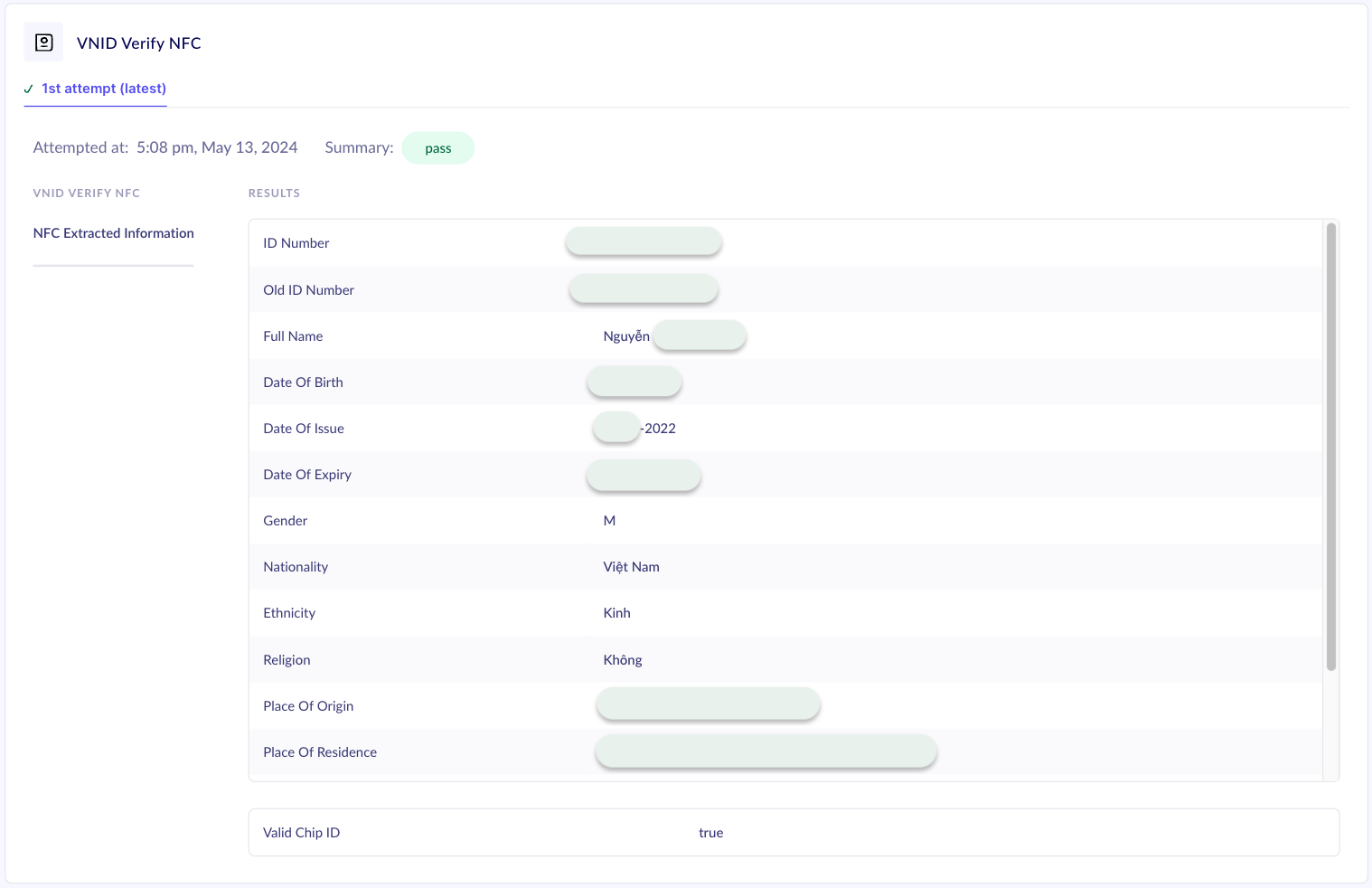The image size is (1372, 888).
Task: Click the Attempted at timestamp text
Action: coord(216,147)
